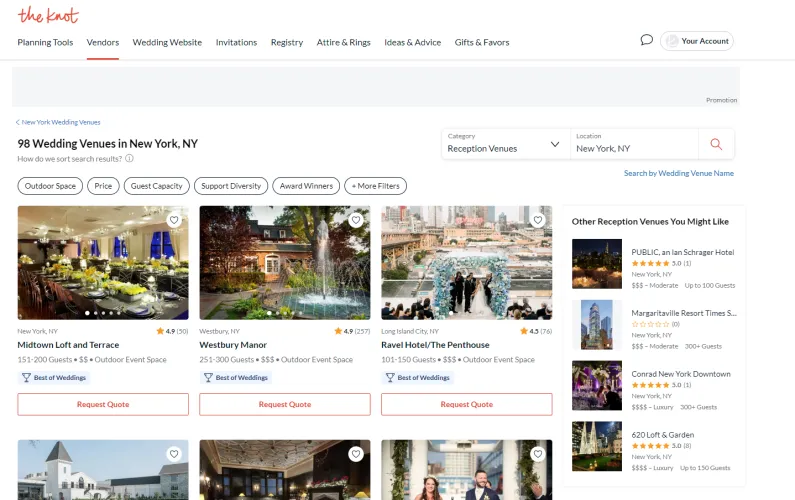Open the Guest Capacity filter

pyautogui.click(x=156, y=186)
